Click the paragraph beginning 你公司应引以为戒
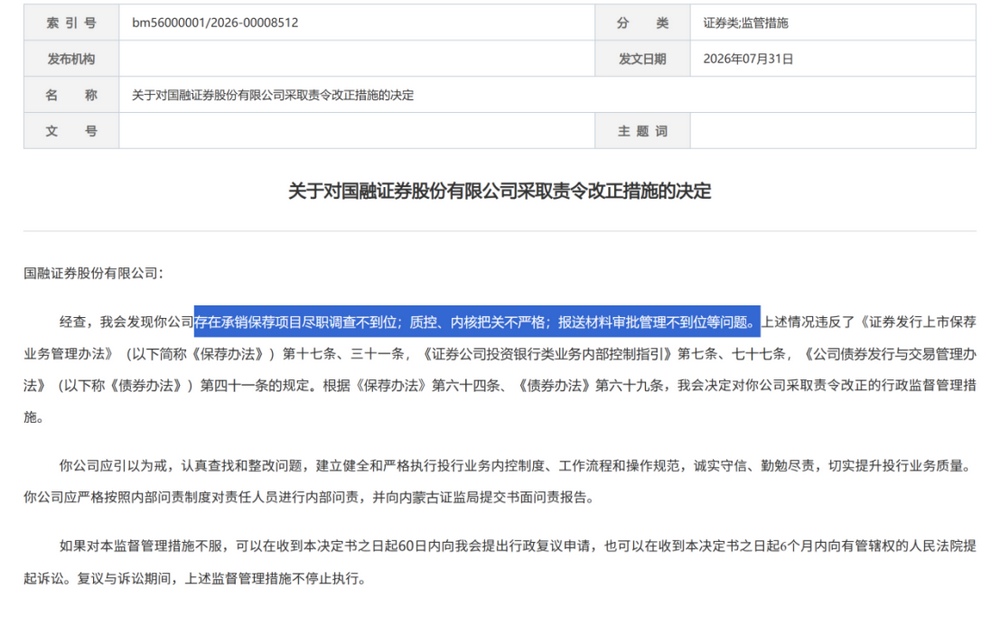This screenshot has height=623, width=1000. 500,481
